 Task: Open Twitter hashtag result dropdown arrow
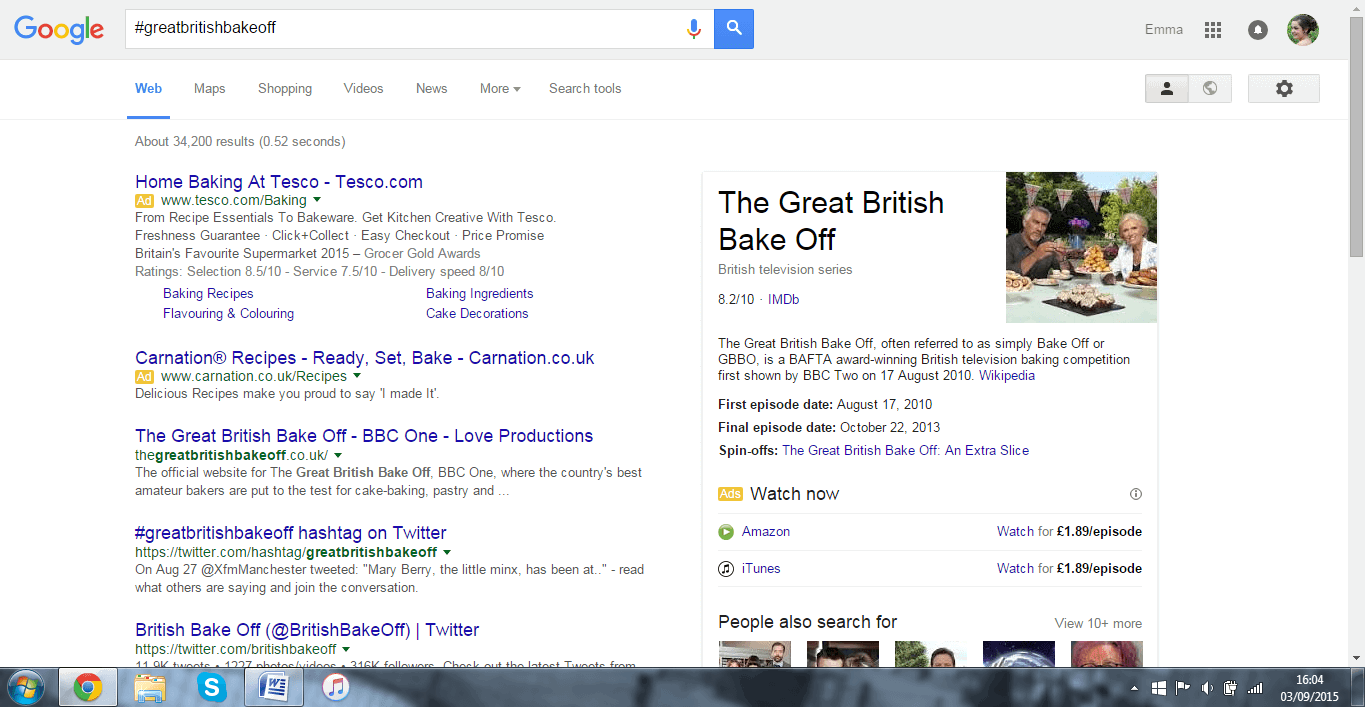[447, 552]
